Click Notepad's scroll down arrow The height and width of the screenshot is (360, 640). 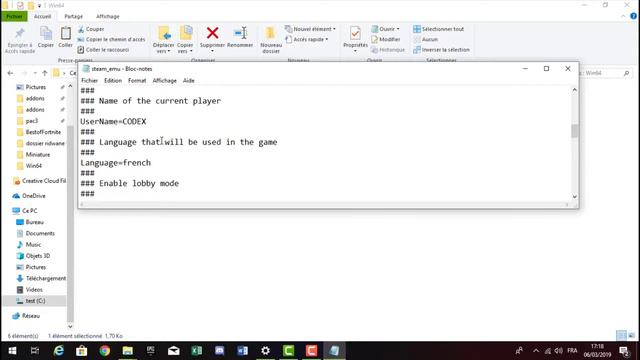pos(575,197)
